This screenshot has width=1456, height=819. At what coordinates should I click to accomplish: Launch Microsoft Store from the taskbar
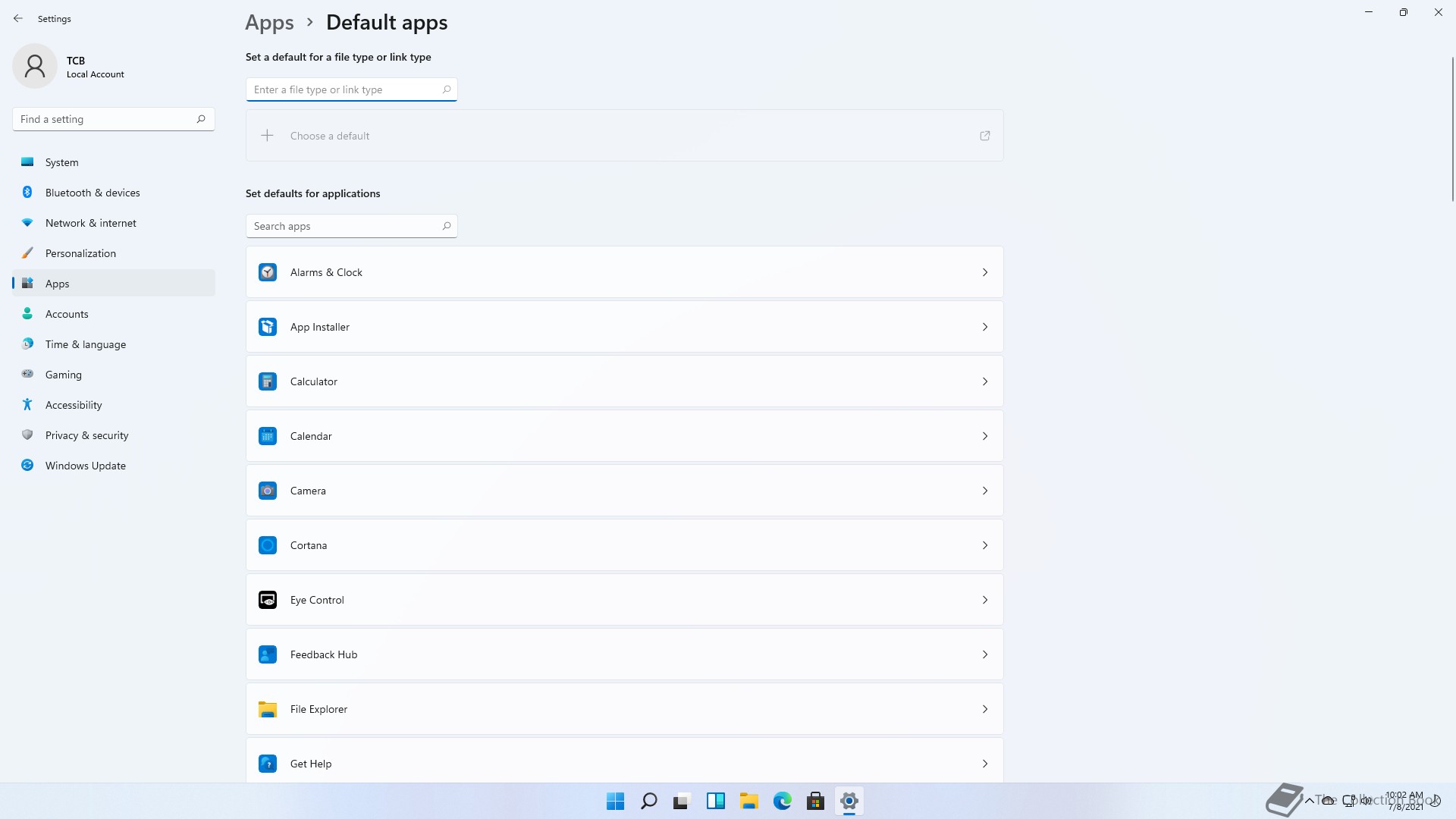click(815, 801)
